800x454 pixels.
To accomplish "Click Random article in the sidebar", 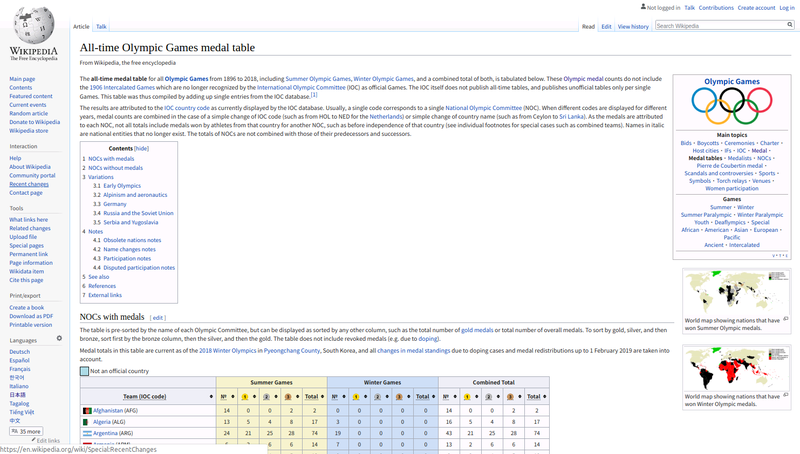I will (x=29, y=113).
